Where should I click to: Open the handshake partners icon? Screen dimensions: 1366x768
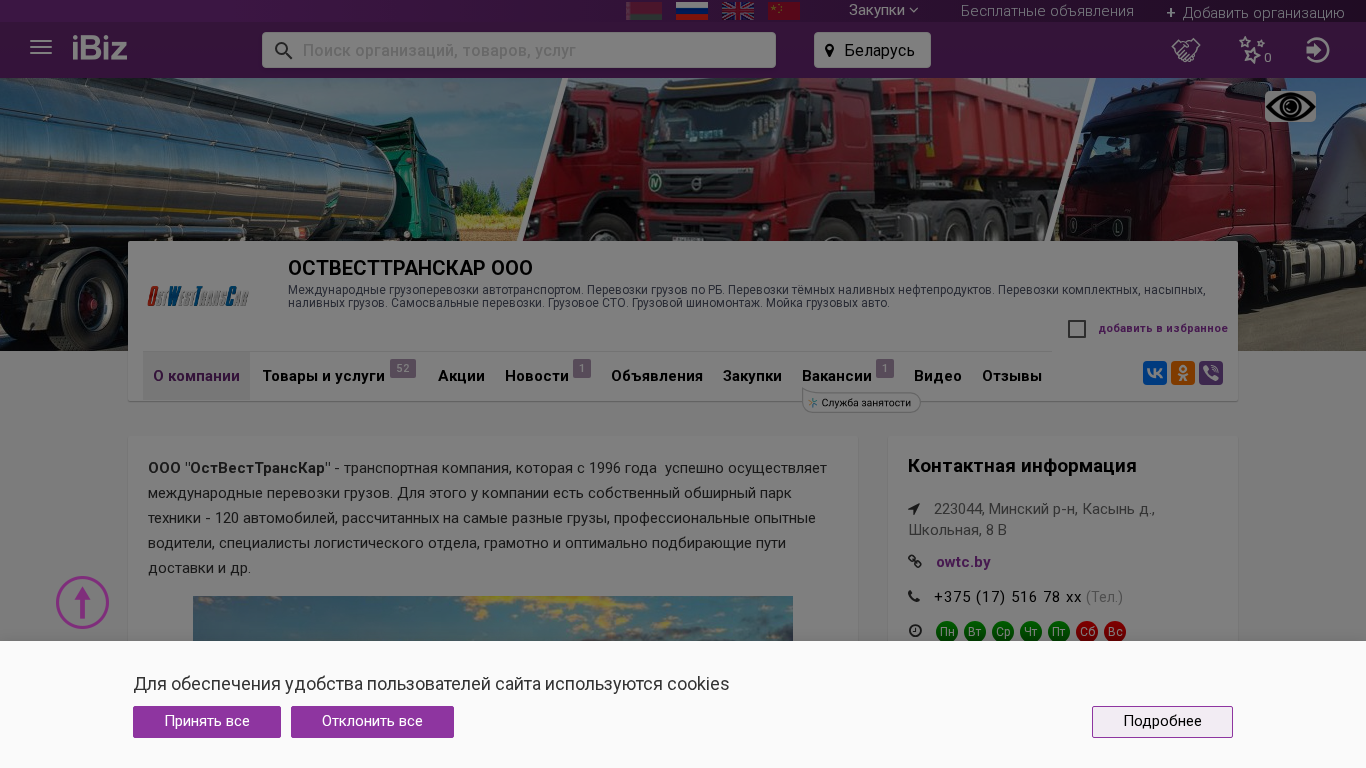[x=1186, y=50]
